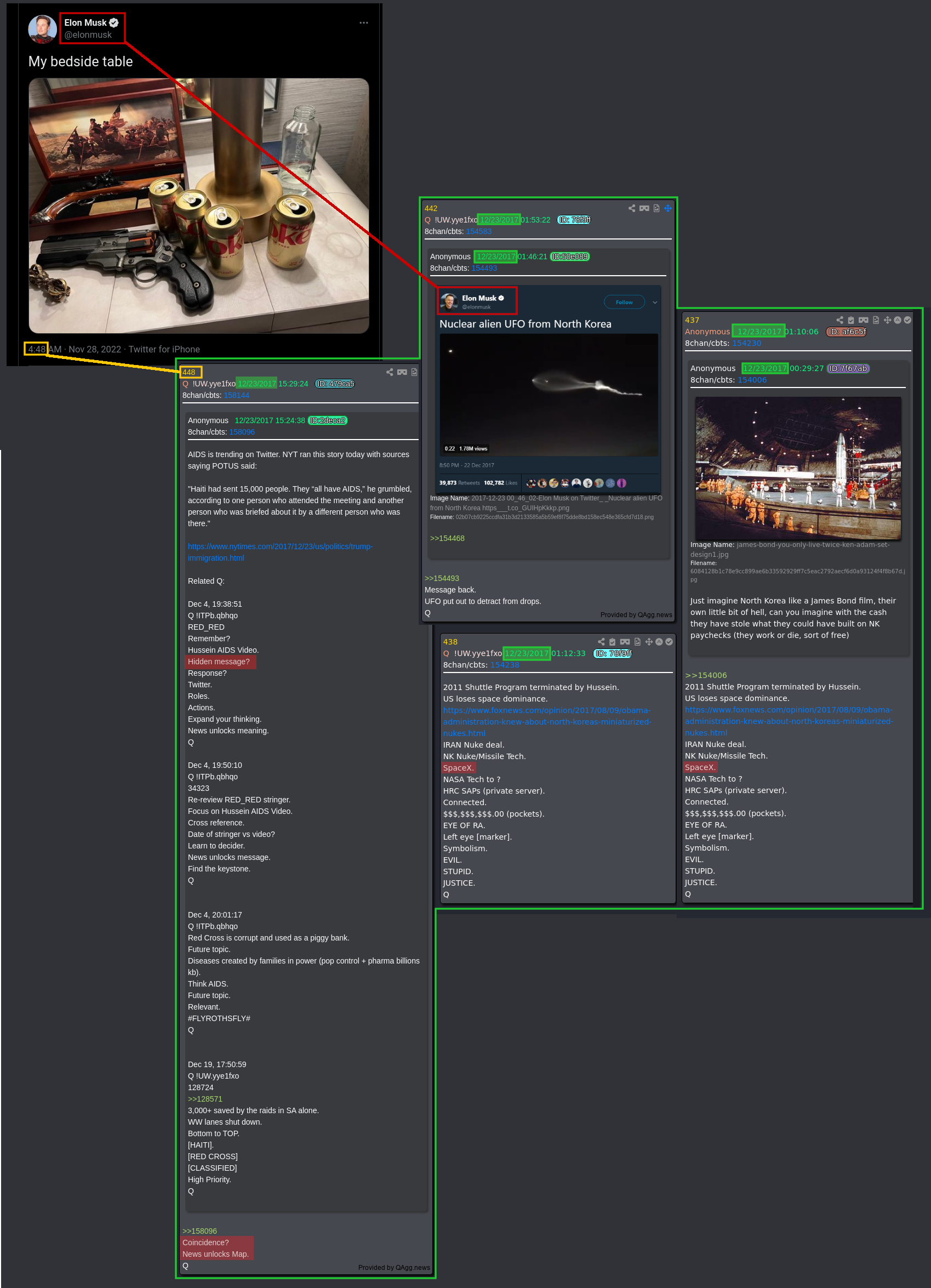
Task: Click Provided by QAgg.news under post 448
Action: tap(394, 1267)
